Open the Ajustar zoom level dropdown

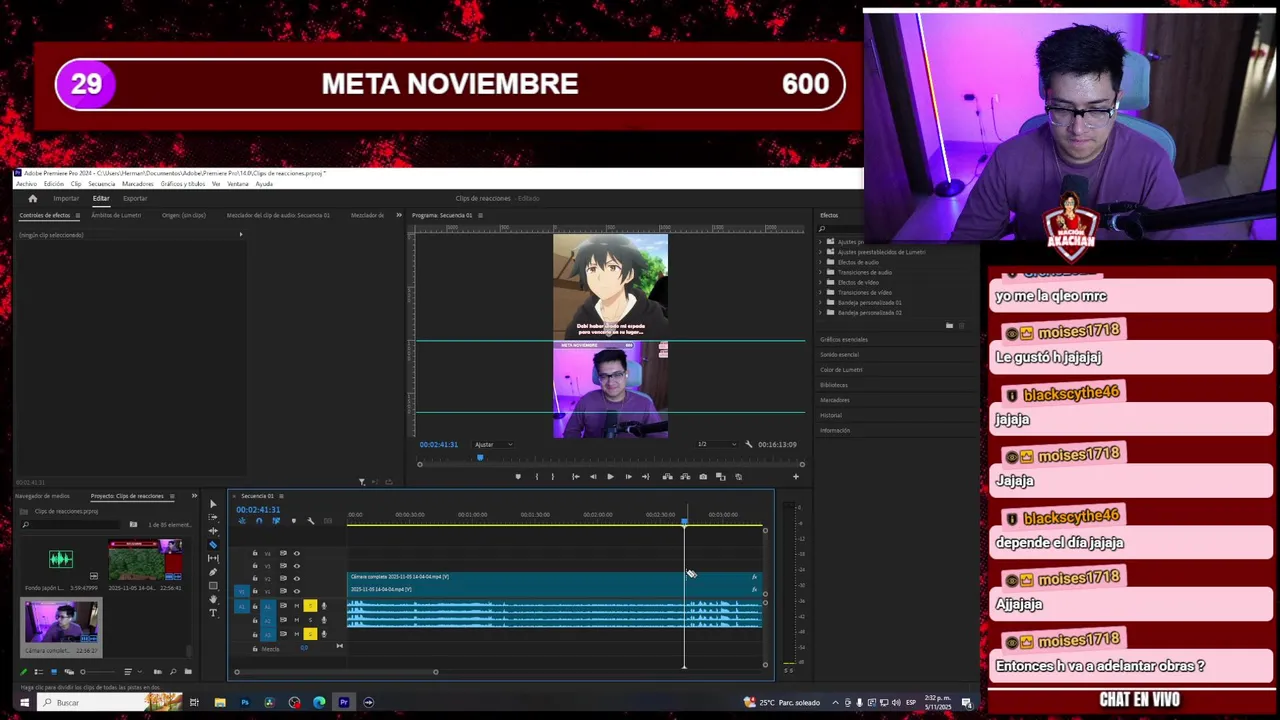tap(493, 444)
